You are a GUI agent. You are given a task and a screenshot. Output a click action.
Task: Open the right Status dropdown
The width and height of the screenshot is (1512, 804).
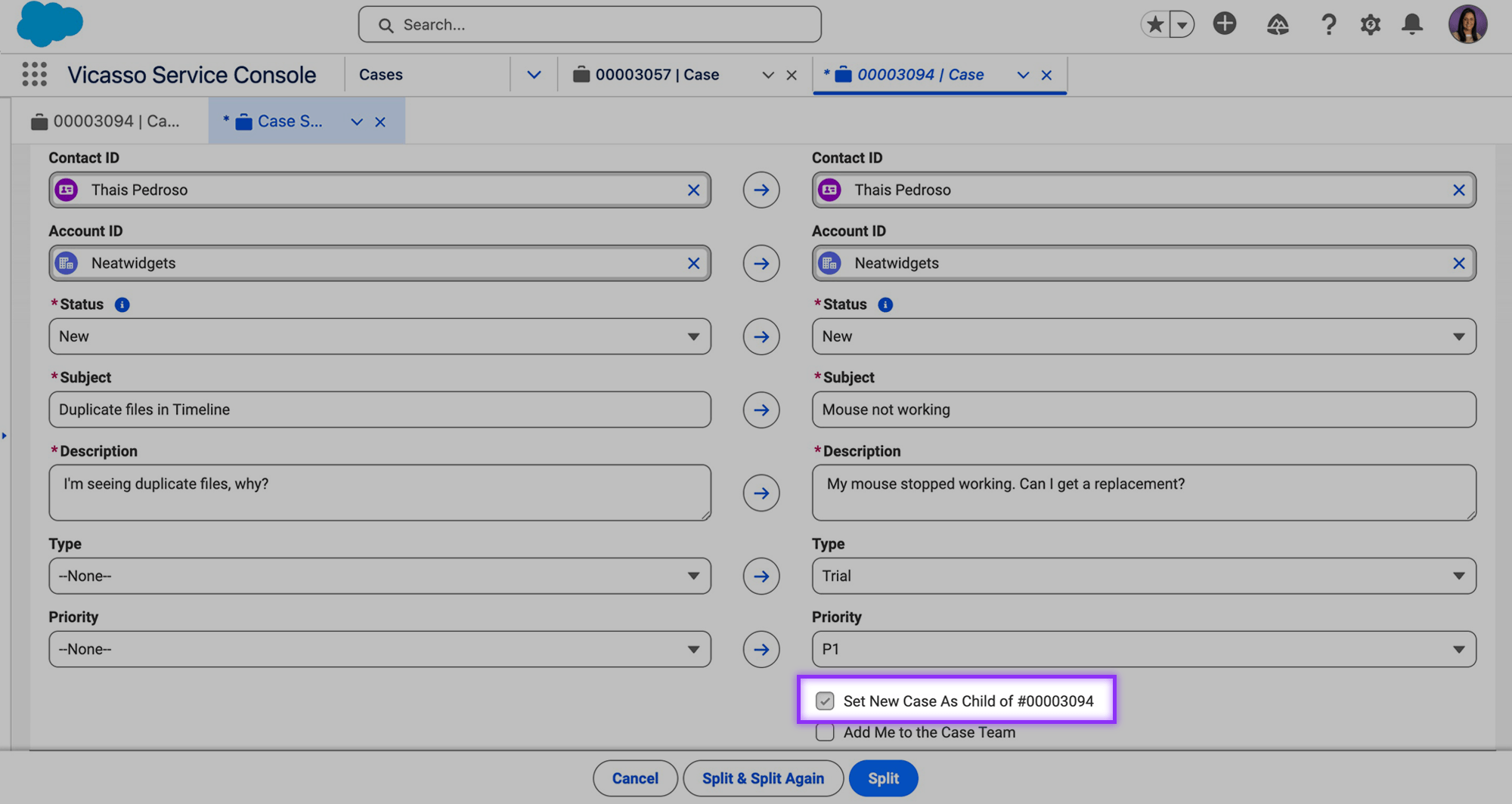coord(1144,336)
